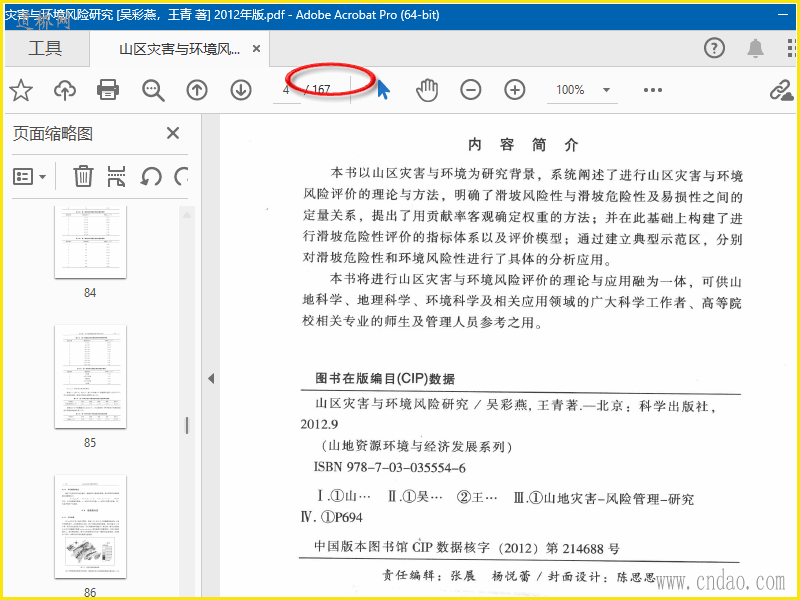The image size is (800, 600).
Task: Click the page extract scissors icon
Action: 116,177
